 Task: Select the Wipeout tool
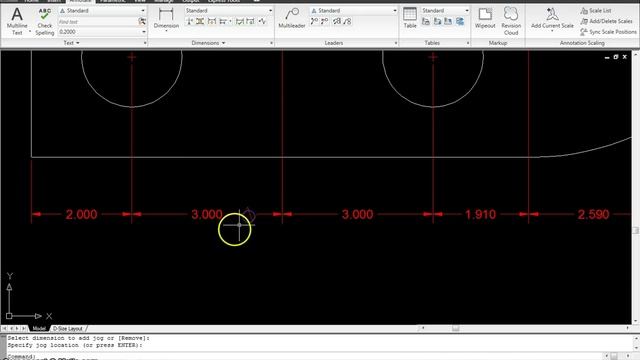(485, 18)
